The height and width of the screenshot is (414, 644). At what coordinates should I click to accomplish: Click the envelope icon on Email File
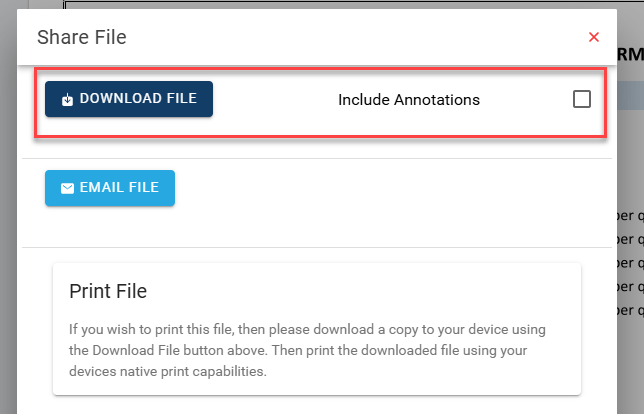coord(67,188)
